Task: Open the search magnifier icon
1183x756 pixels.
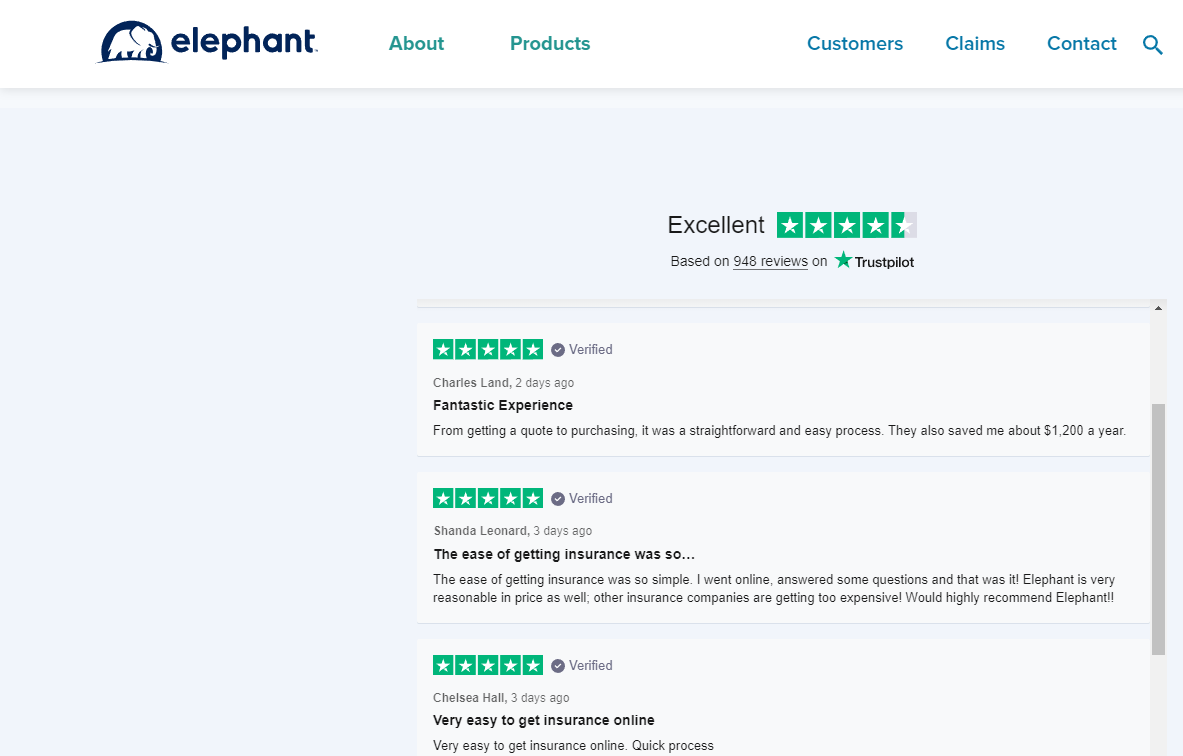Action: coord(1153,45)
